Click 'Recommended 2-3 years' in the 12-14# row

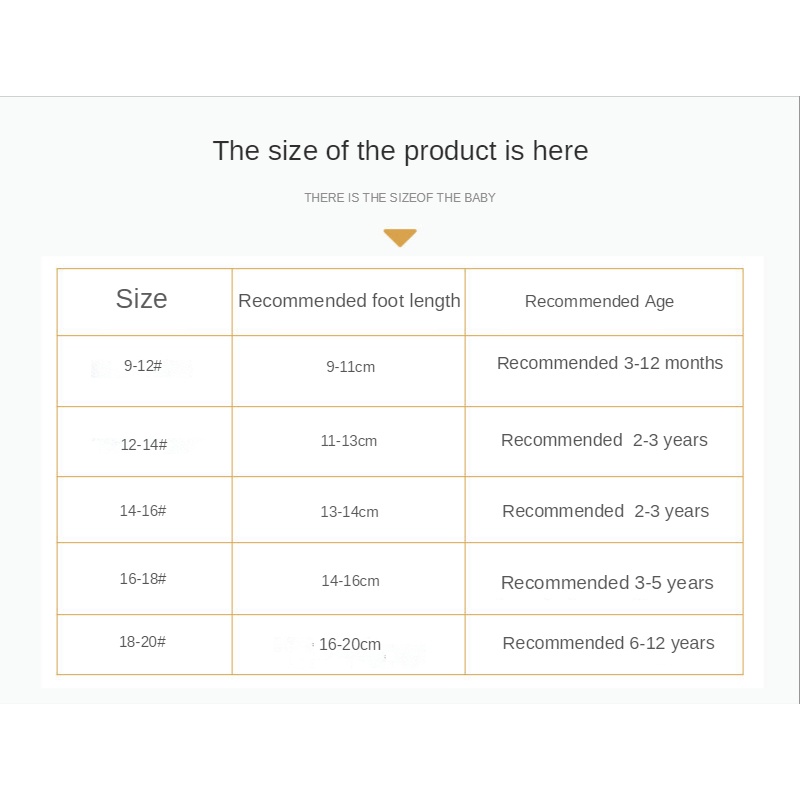604,440
